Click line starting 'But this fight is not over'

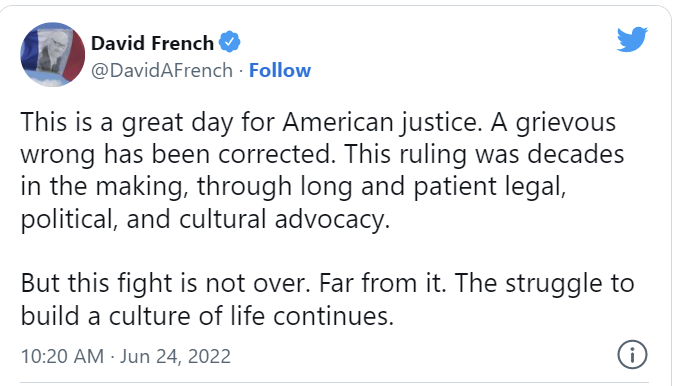327,283
